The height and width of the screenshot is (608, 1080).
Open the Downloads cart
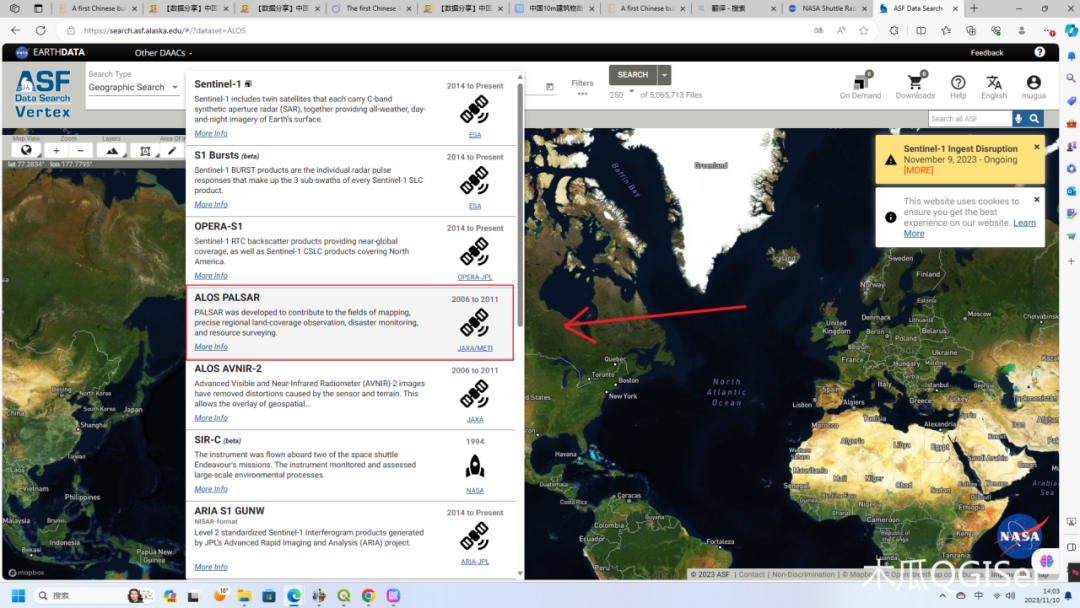point(915,86)
